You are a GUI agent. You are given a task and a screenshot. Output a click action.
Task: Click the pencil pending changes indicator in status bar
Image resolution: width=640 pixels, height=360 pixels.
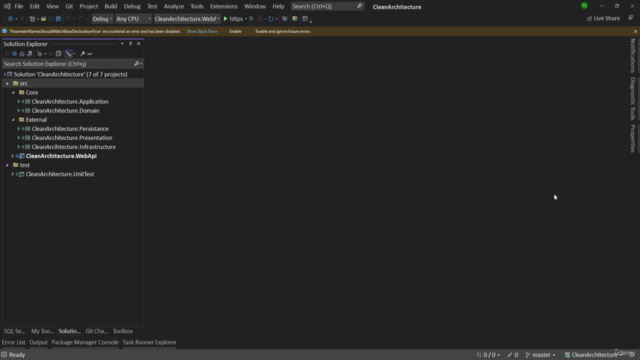point(513,355)
